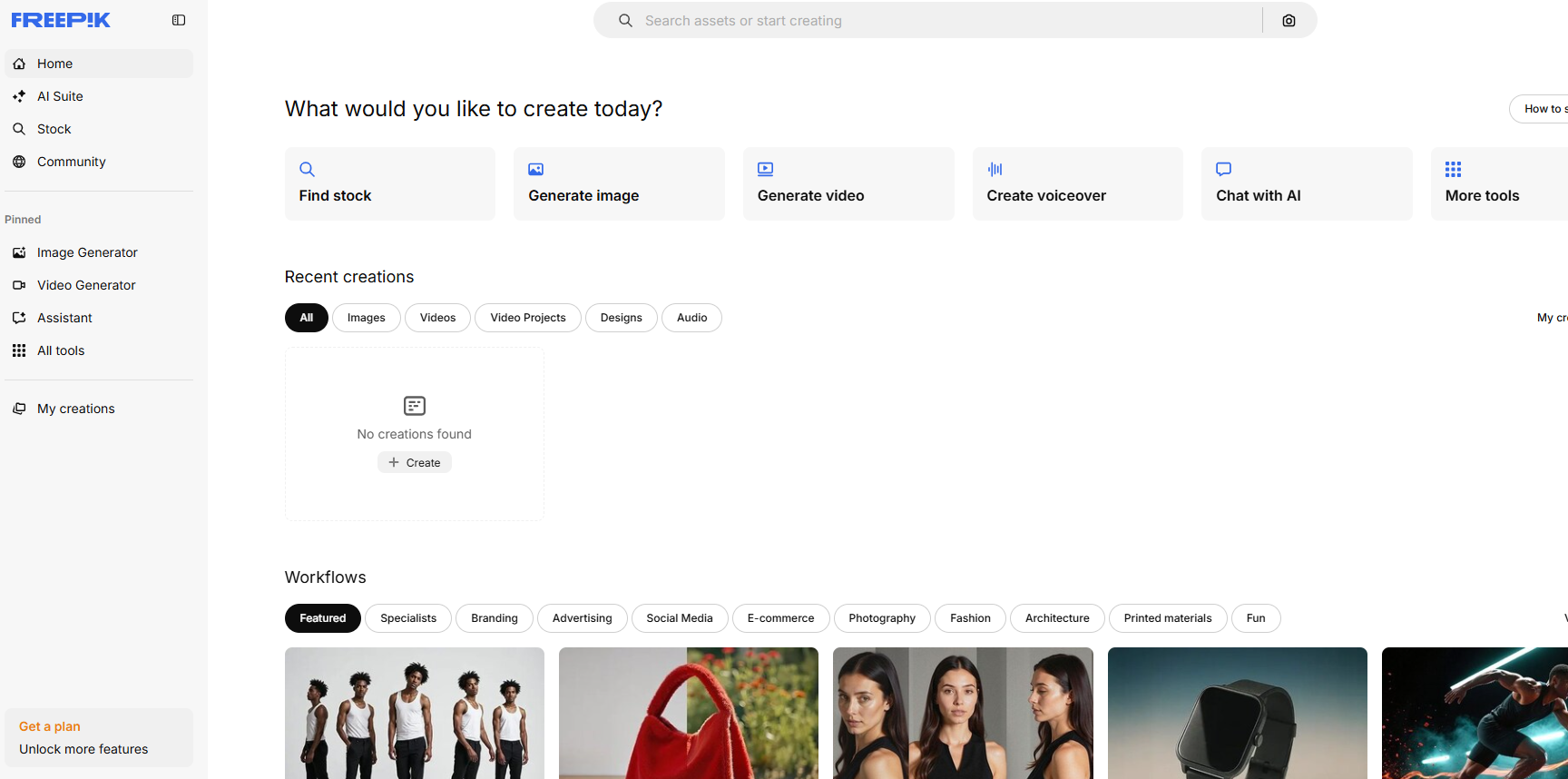Open the Create voiceover tool card
1568x779 pixels.
coord(1077,183)
